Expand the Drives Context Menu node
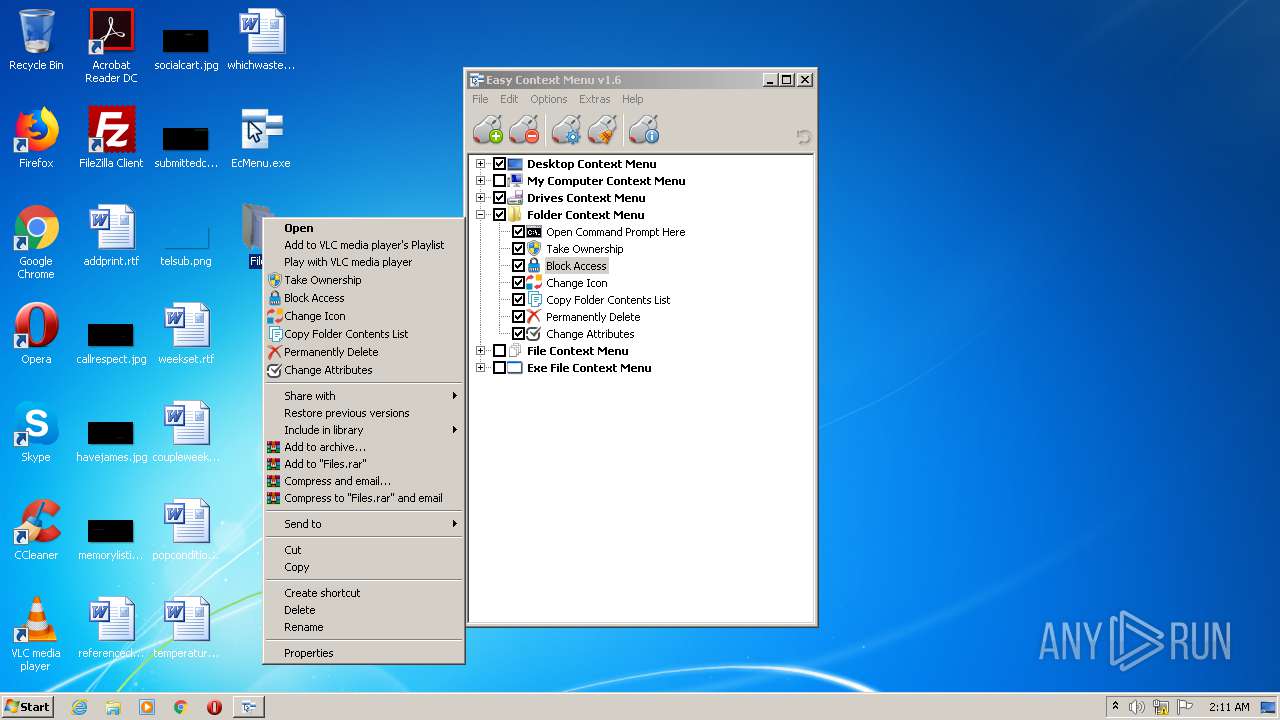 pos(481,198)
